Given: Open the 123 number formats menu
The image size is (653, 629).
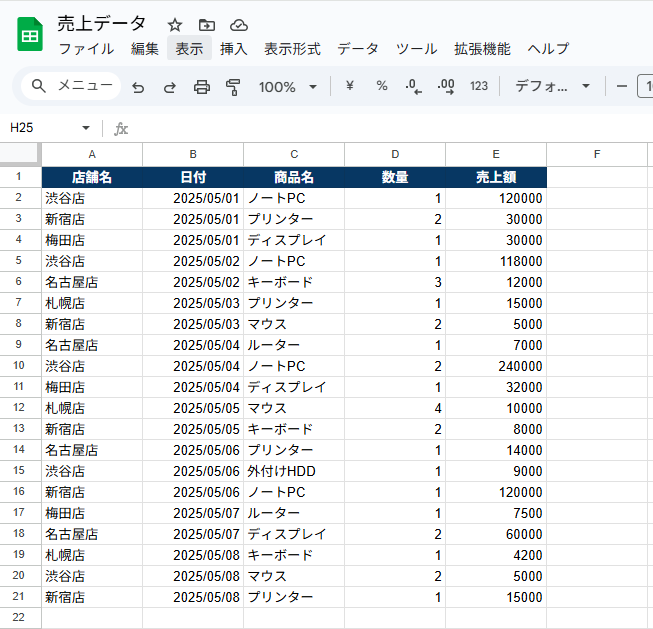Looking at the screenshot, I should (479, 86).
